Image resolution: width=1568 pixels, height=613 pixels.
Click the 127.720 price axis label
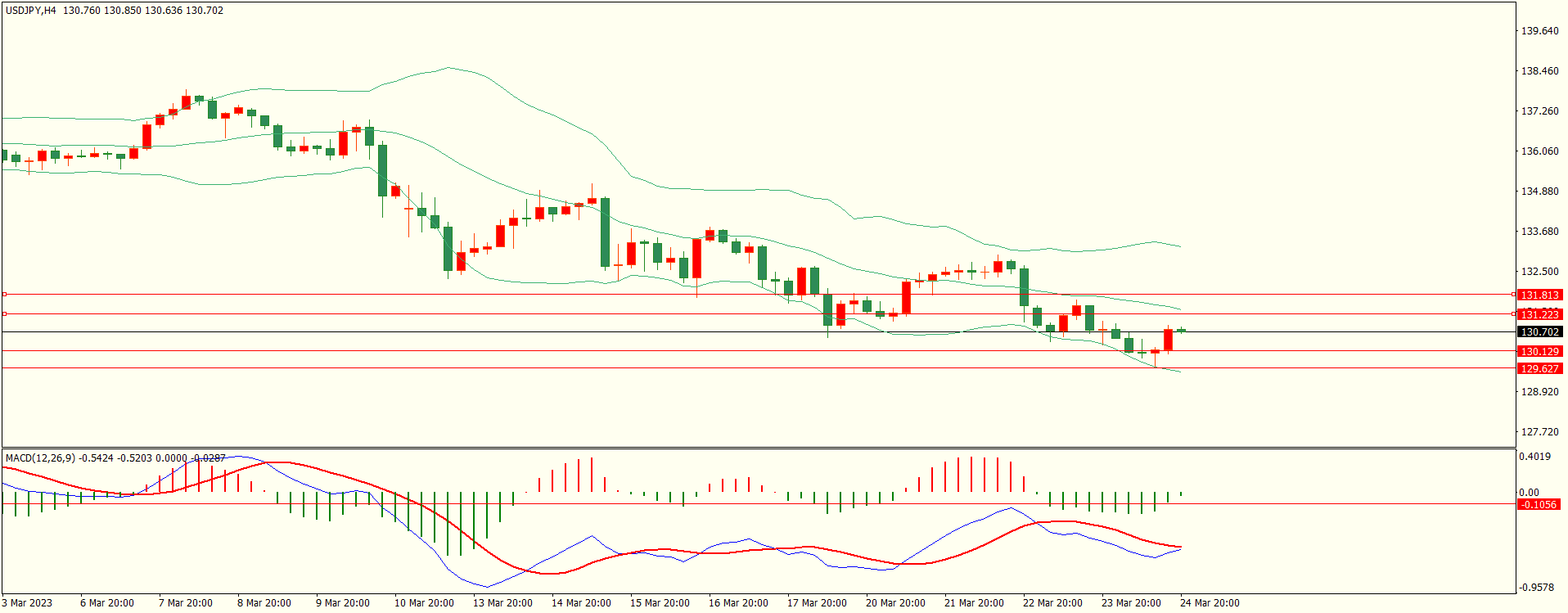[x=1539, y=432]
